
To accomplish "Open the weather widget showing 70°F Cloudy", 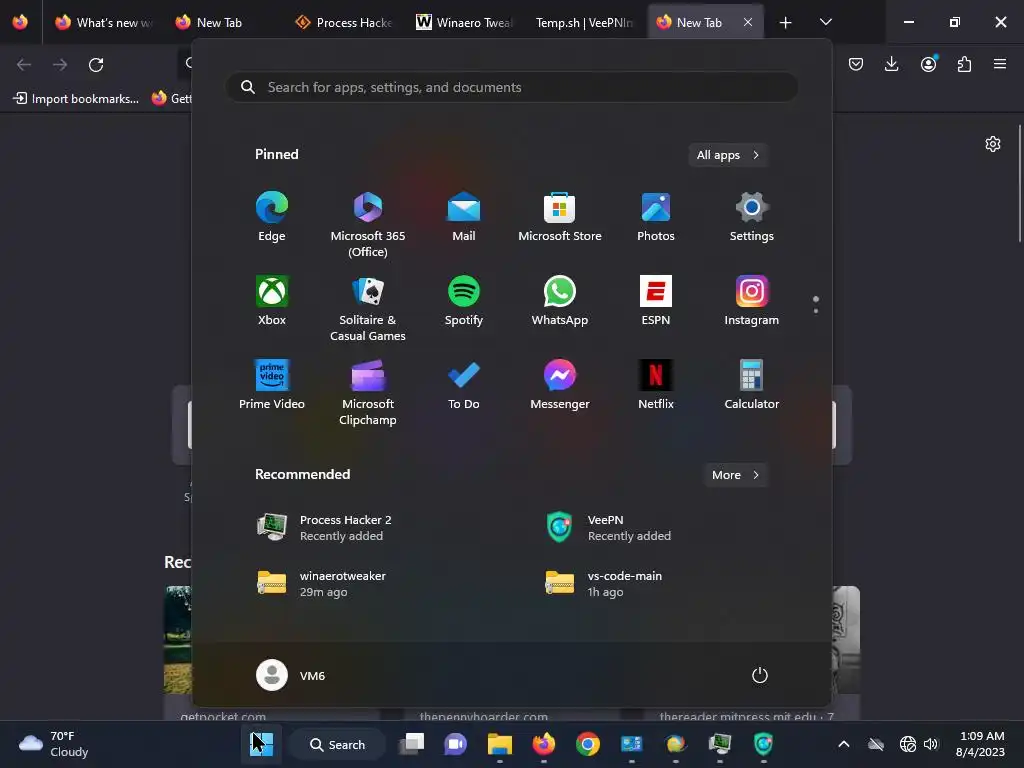I will [54, 744].
